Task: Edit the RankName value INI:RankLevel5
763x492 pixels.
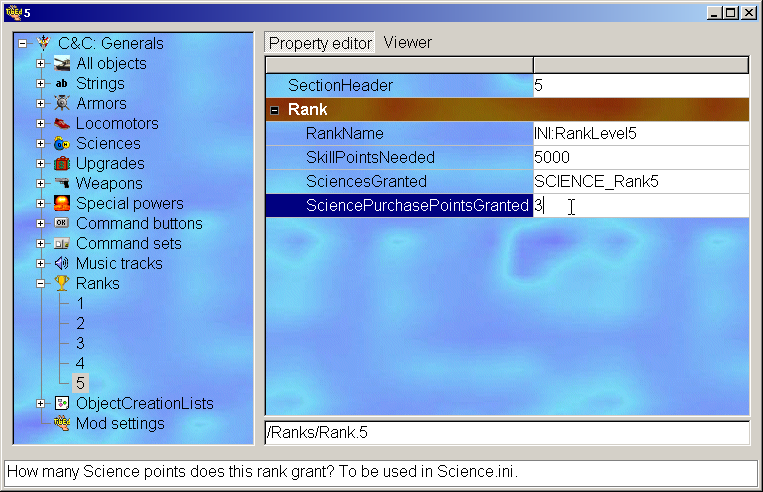Action: point(641,133)
